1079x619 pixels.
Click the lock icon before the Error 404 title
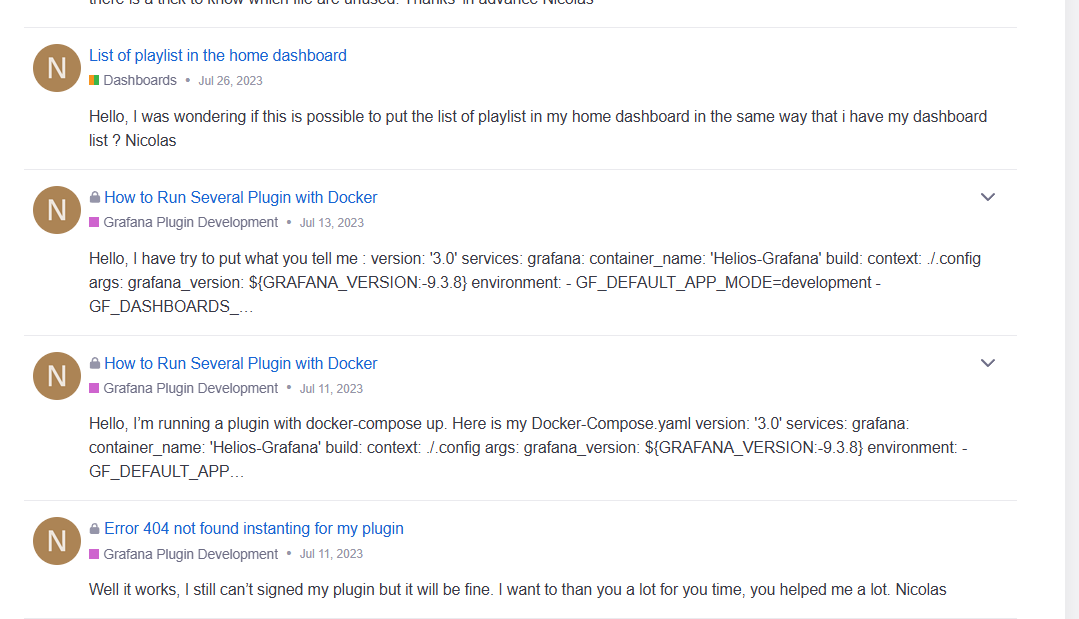[95, 529]
